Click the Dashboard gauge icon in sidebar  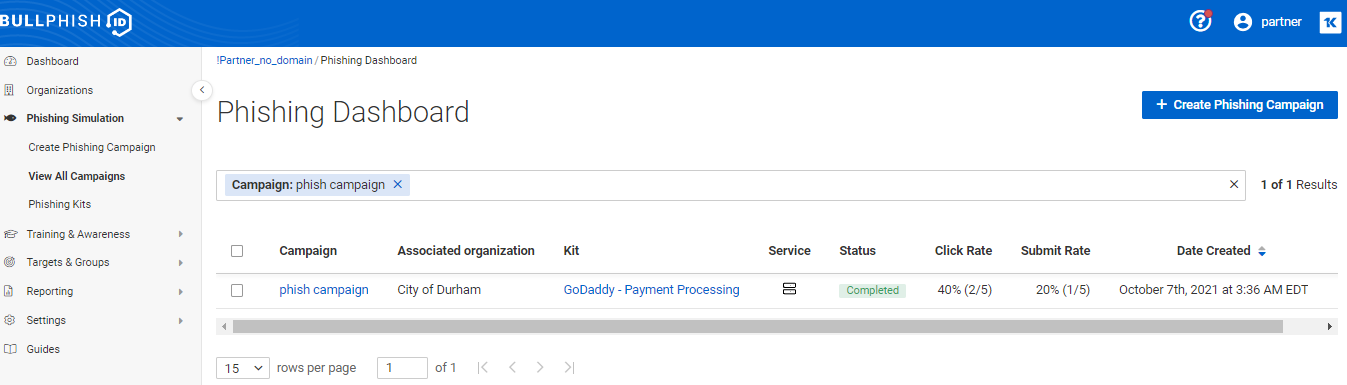(x=10, y=61)
